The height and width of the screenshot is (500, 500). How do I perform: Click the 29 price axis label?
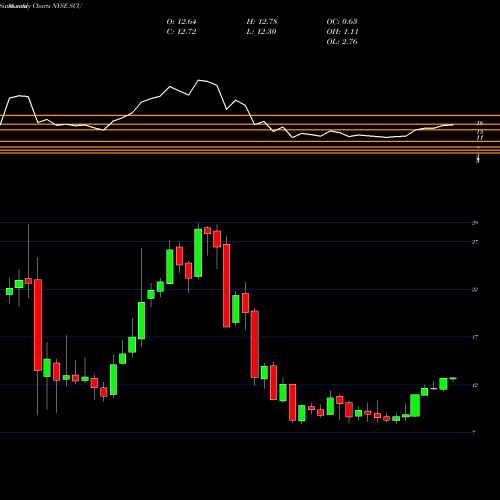click(475, 223)
